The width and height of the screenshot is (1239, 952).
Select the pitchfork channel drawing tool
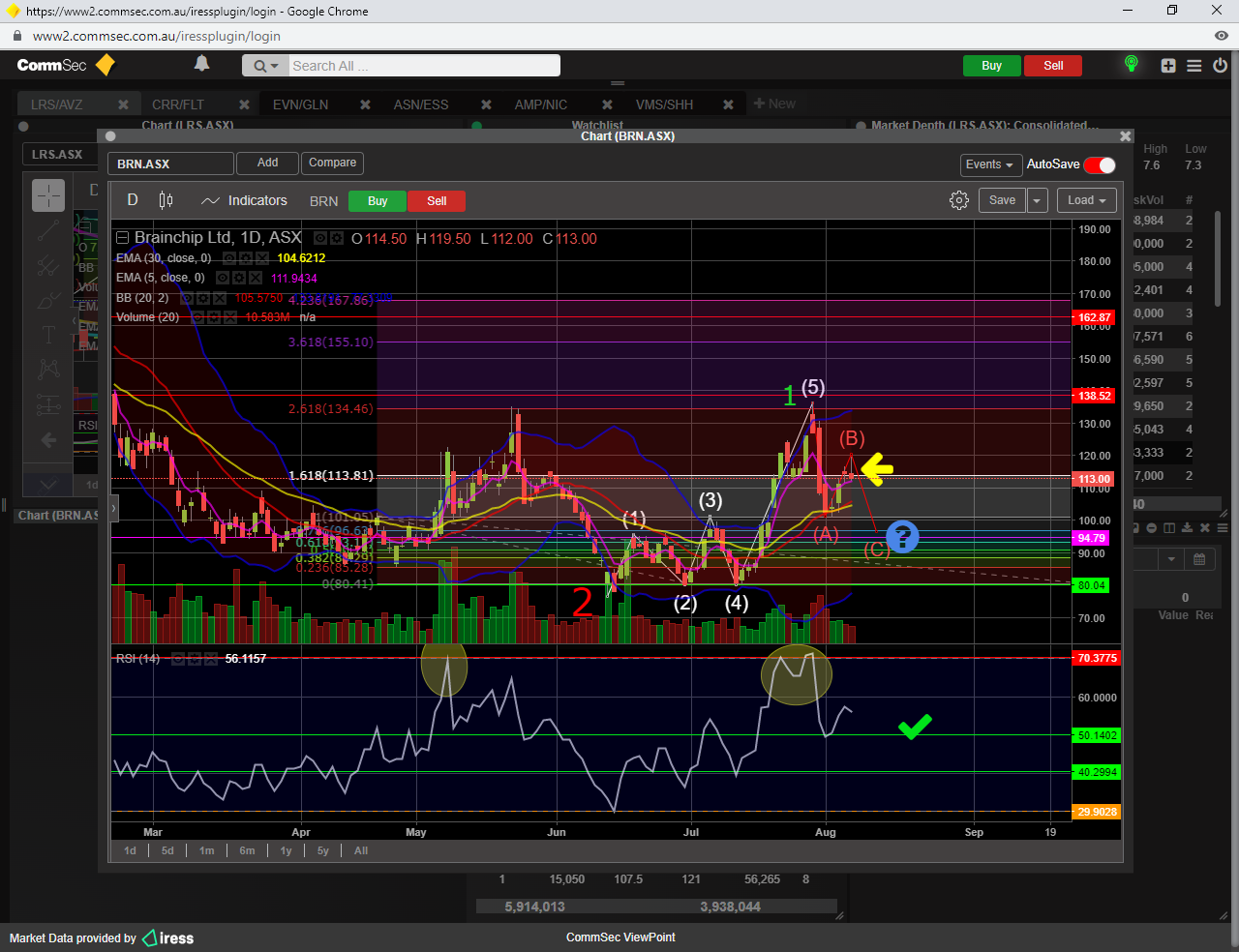click(48, 265)
